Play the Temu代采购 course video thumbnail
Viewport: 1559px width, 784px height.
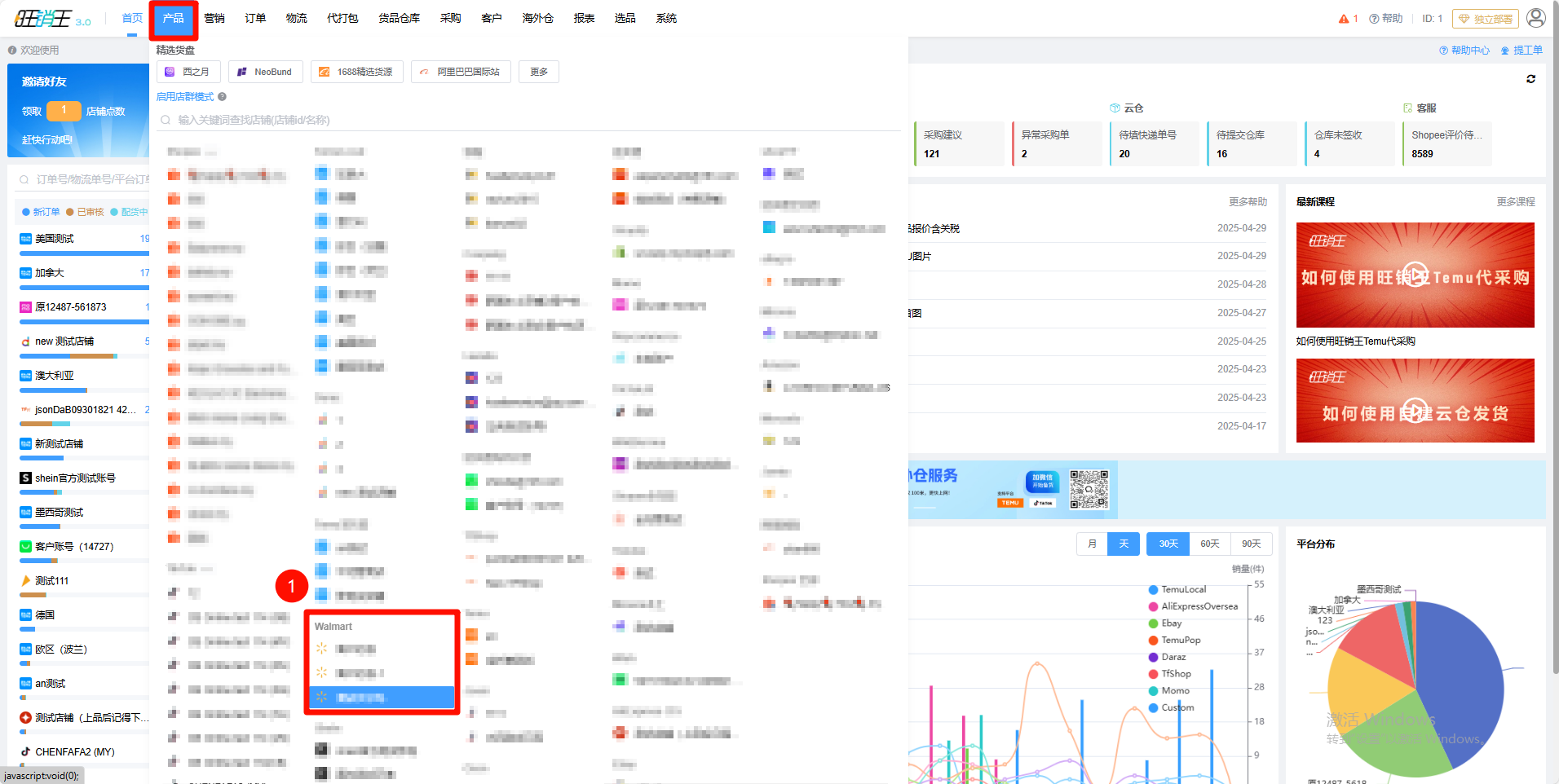click(x=1415, y=275)
